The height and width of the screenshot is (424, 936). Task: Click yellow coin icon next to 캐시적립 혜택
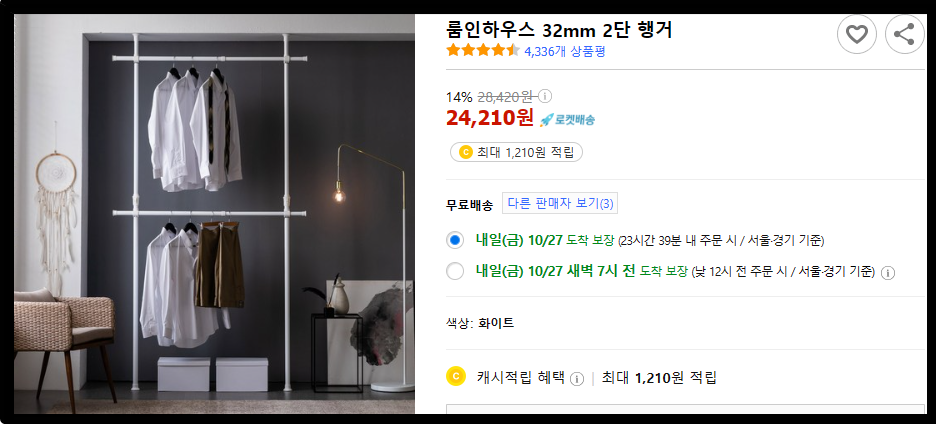455,376
